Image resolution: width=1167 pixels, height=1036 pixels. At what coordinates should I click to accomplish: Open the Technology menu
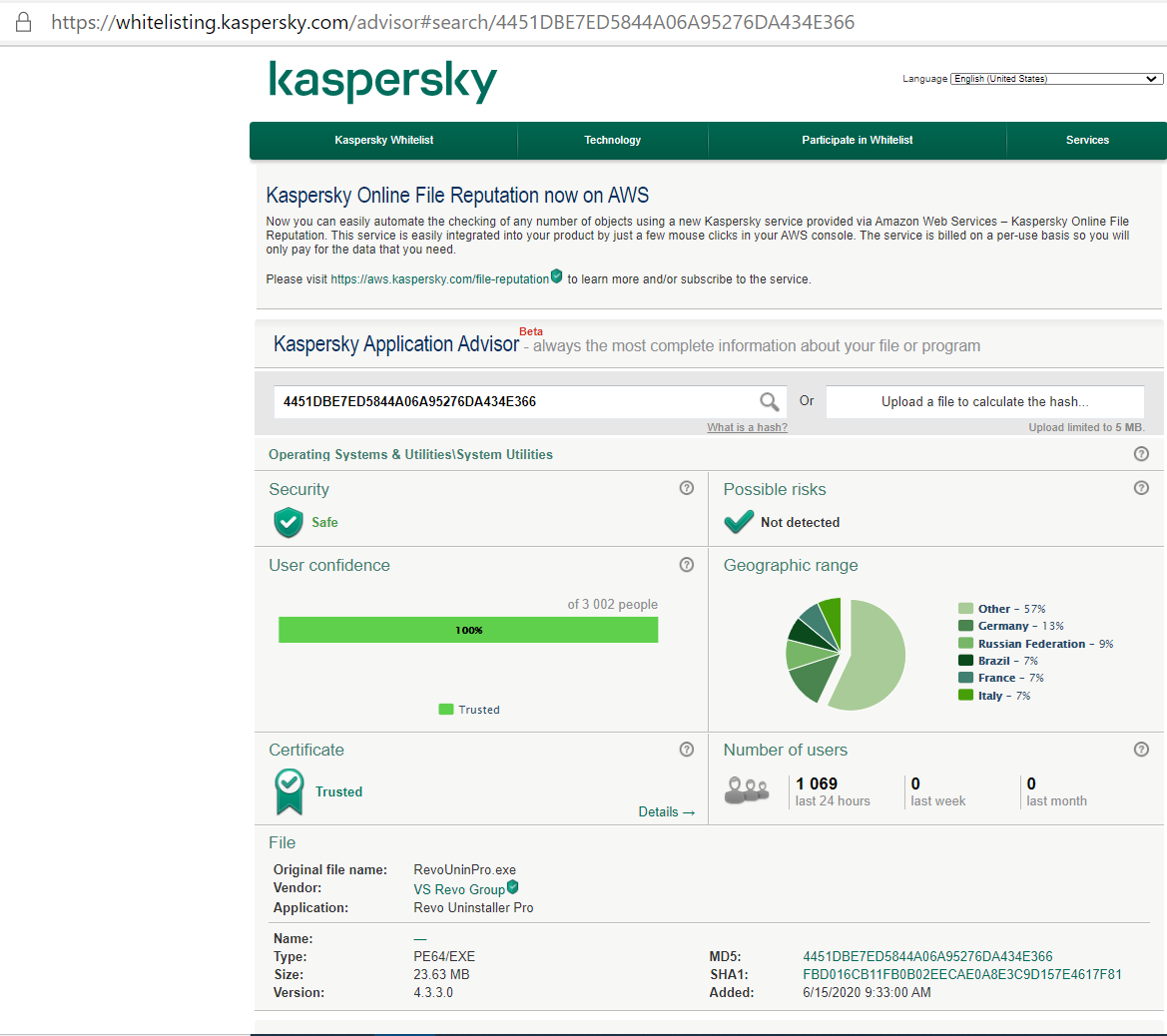(613, 140)
